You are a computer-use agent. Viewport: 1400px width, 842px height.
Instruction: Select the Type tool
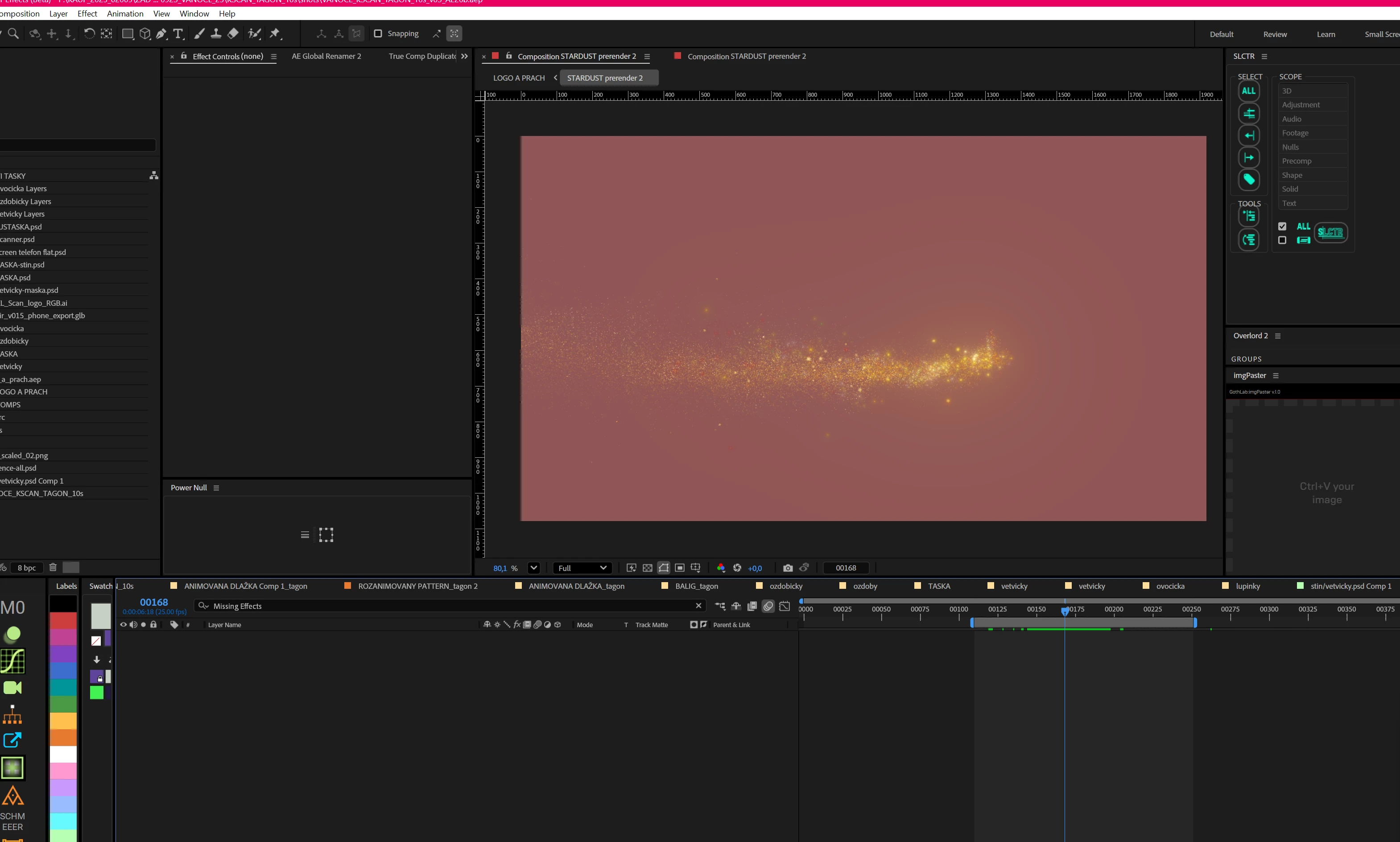[x=178, y=34]
